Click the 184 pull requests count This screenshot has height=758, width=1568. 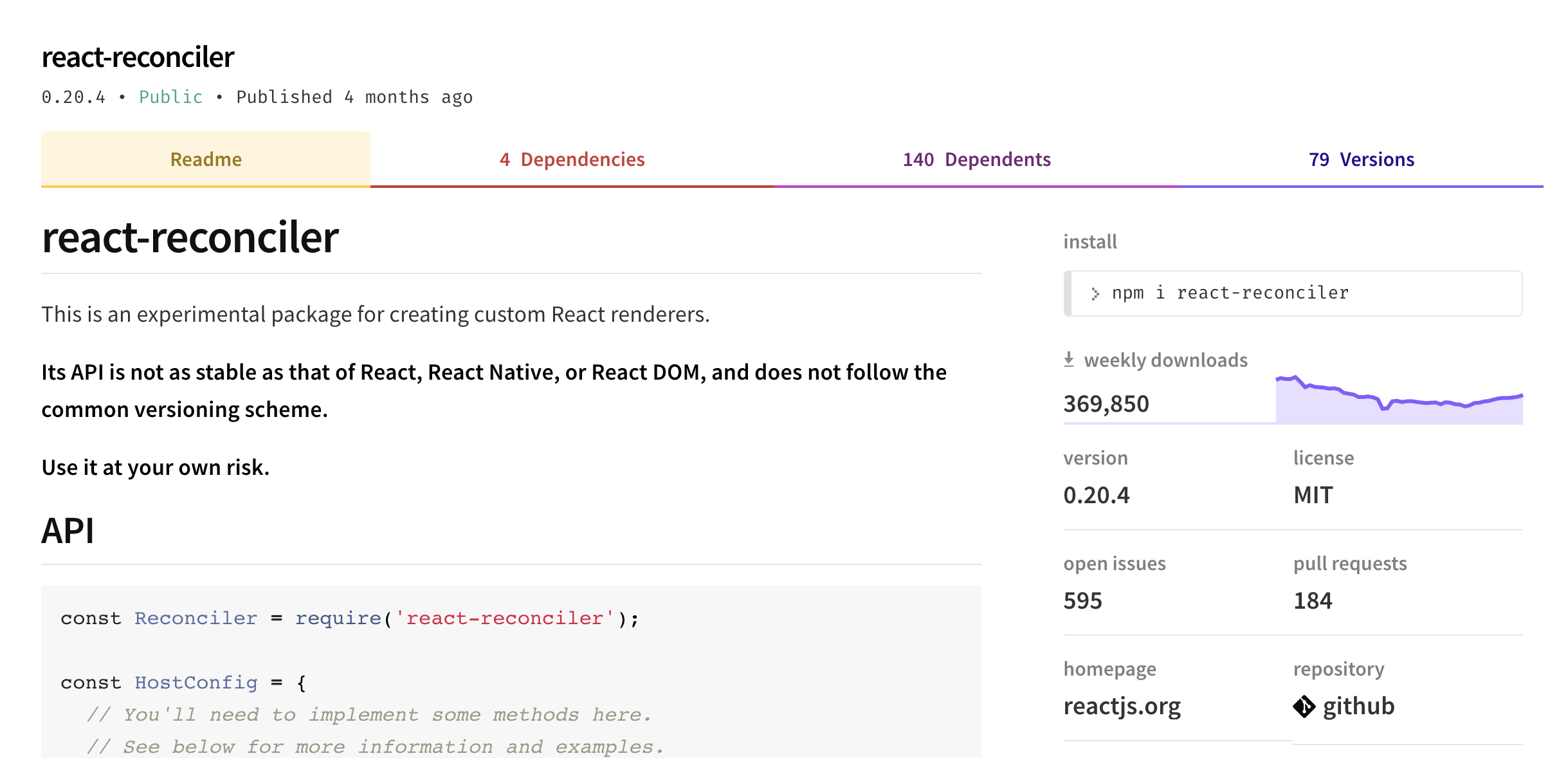1313,600
